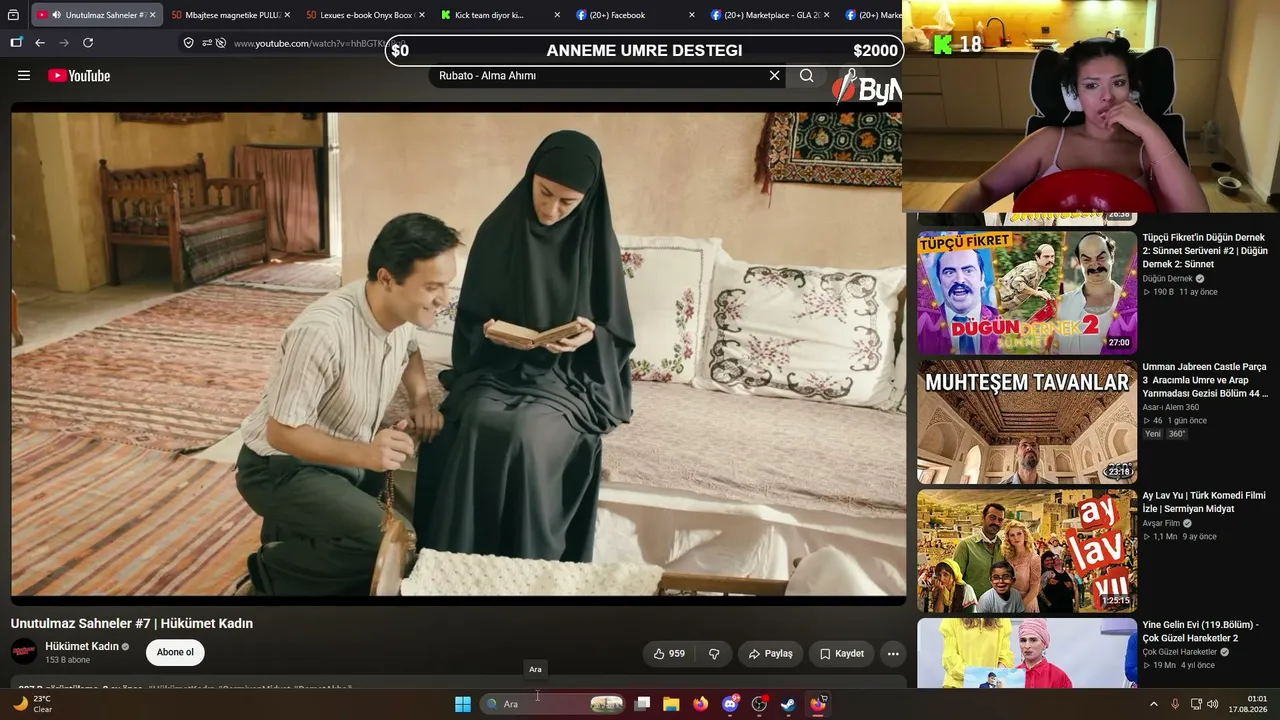Go to the YouTube home logo
The height and width of the screenshot is (720, 1280).
(x=79, y=76)
